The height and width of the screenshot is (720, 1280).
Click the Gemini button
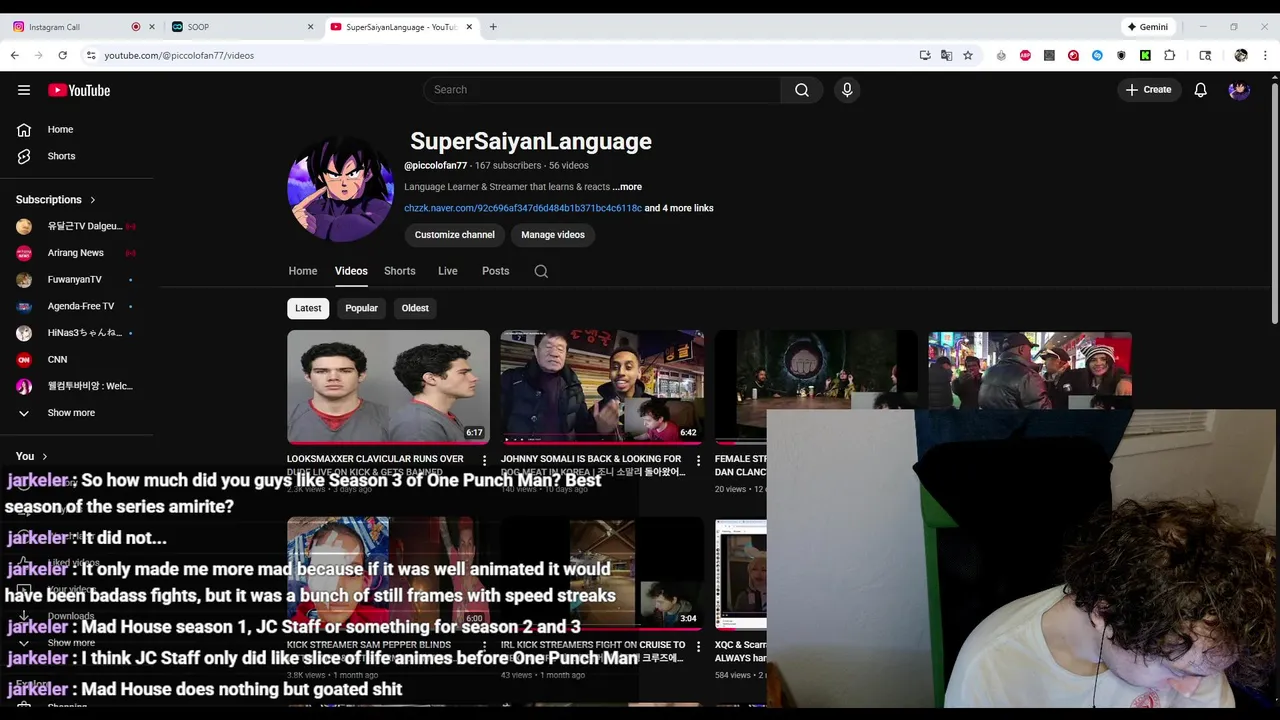pos(1148,27)
